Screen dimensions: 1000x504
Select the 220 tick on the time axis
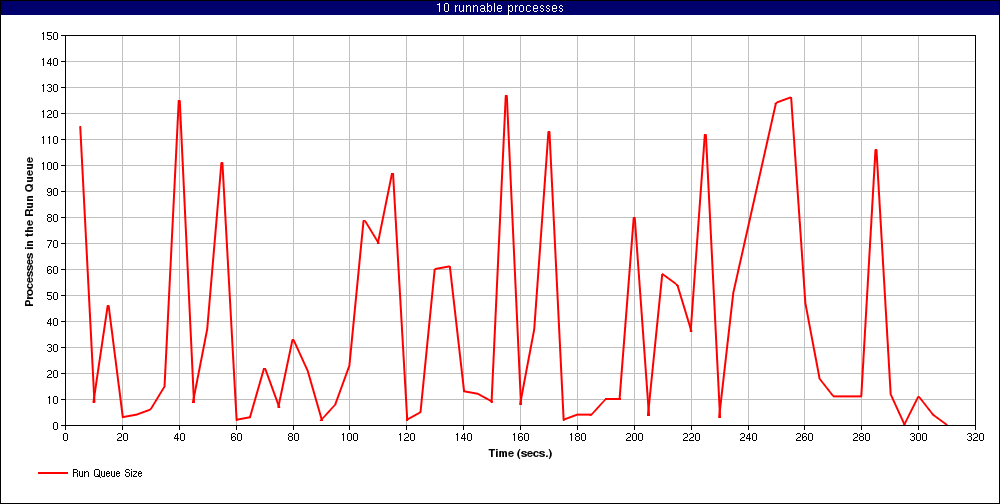(691, 437)
